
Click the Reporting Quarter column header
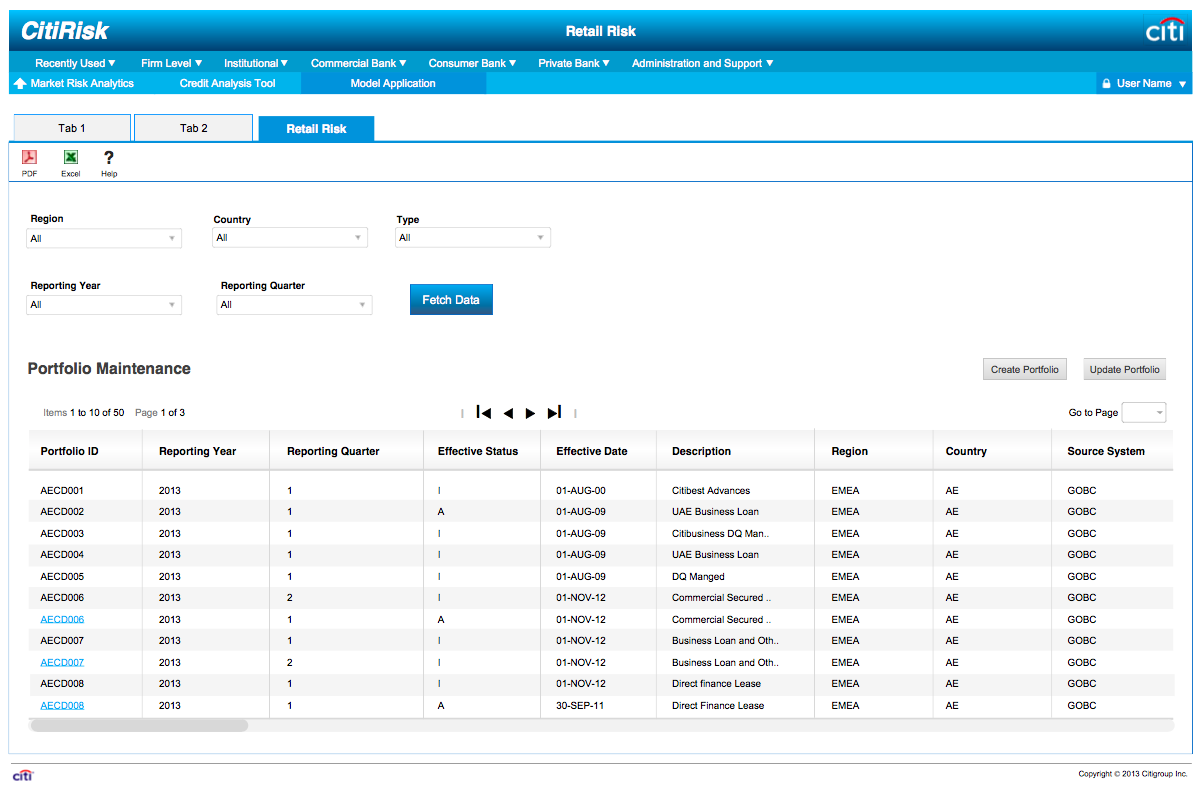(x=347, y=452)
